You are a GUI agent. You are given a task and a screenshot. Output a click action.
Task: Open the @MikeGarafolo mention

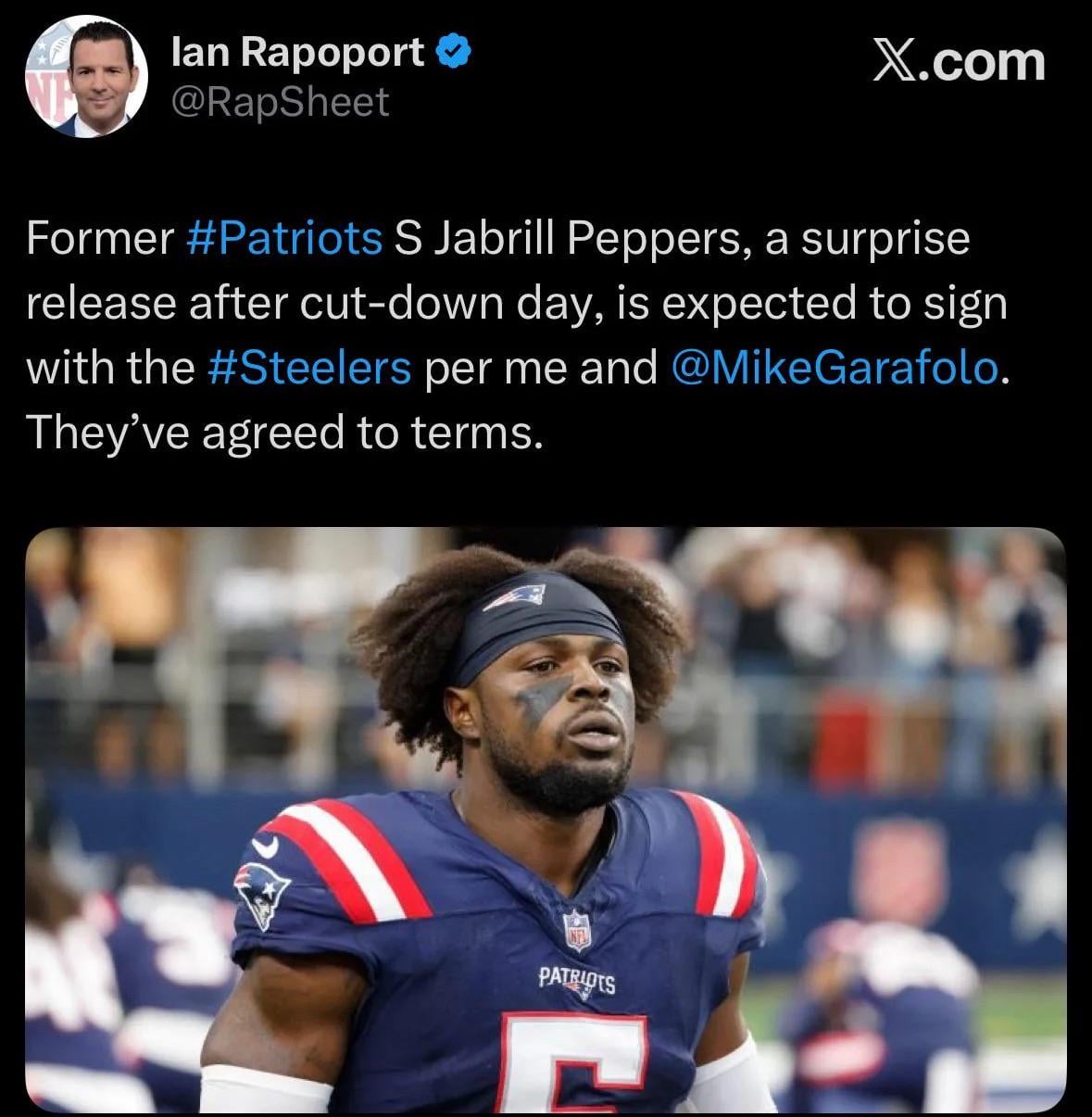coord(833,367)
